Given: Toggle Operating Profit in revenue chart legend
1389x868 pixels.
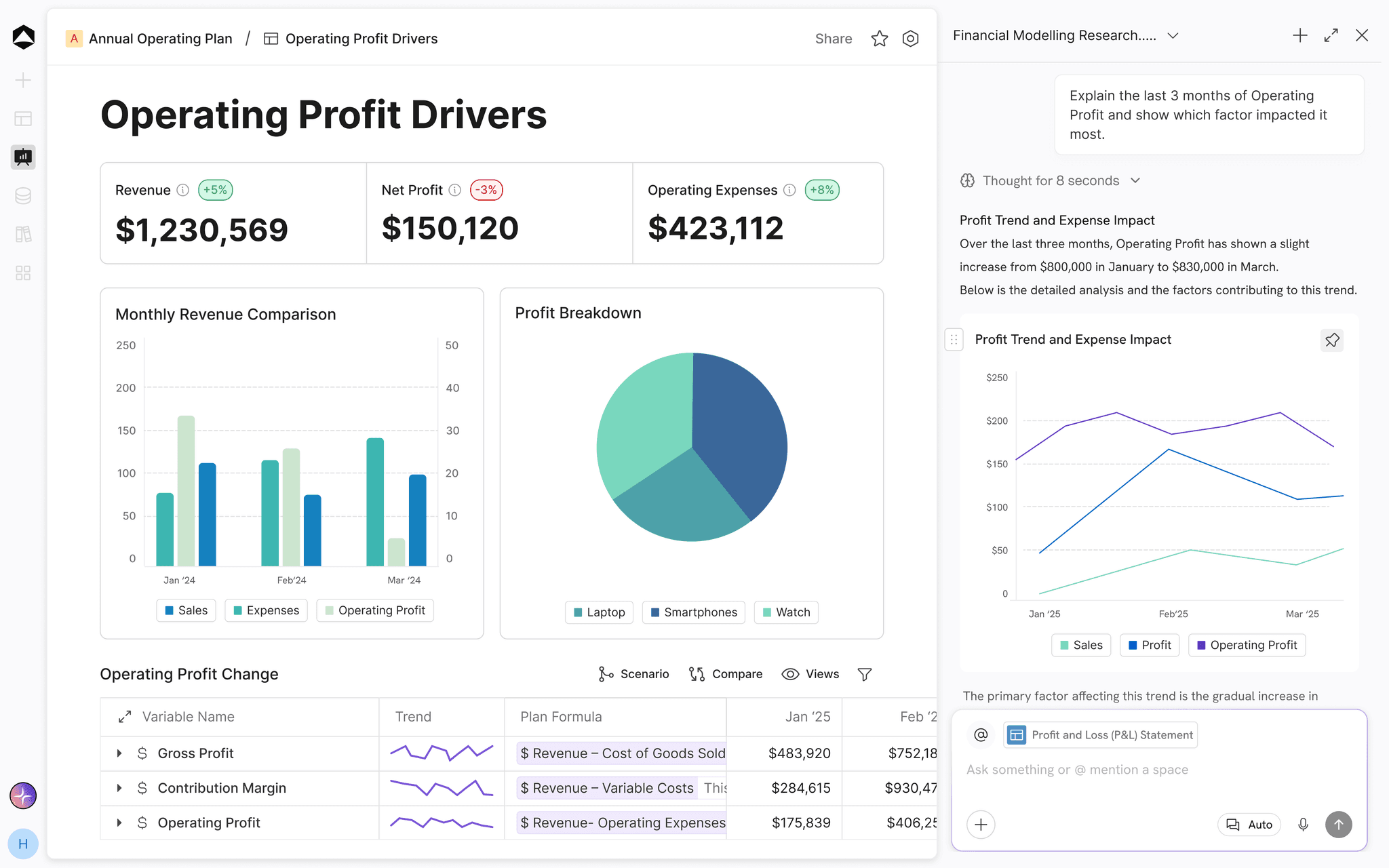Looking at the screenshot, I should (375, 610).
